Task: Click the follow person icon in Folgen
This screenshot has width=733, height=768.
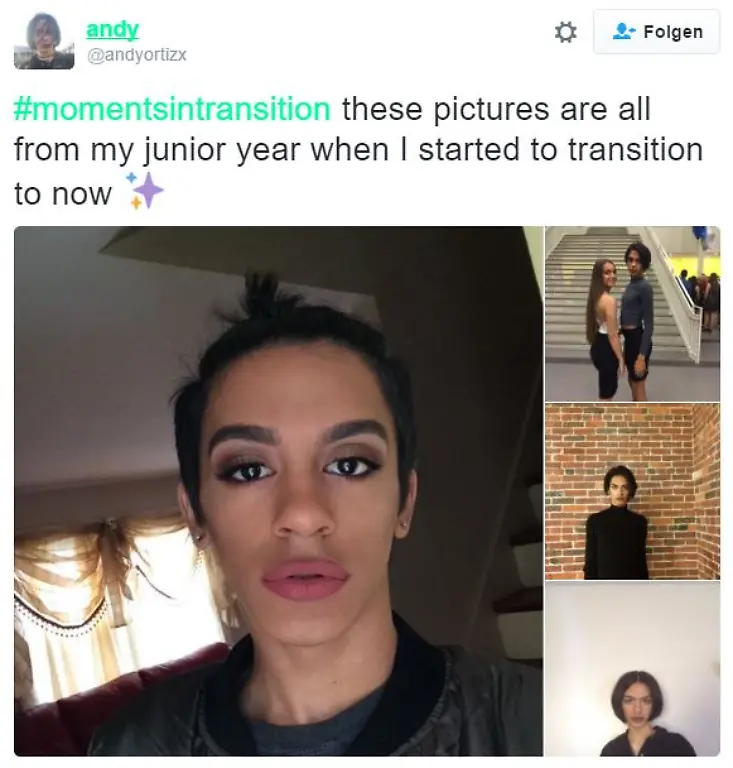Action: (x=624, y=31)
